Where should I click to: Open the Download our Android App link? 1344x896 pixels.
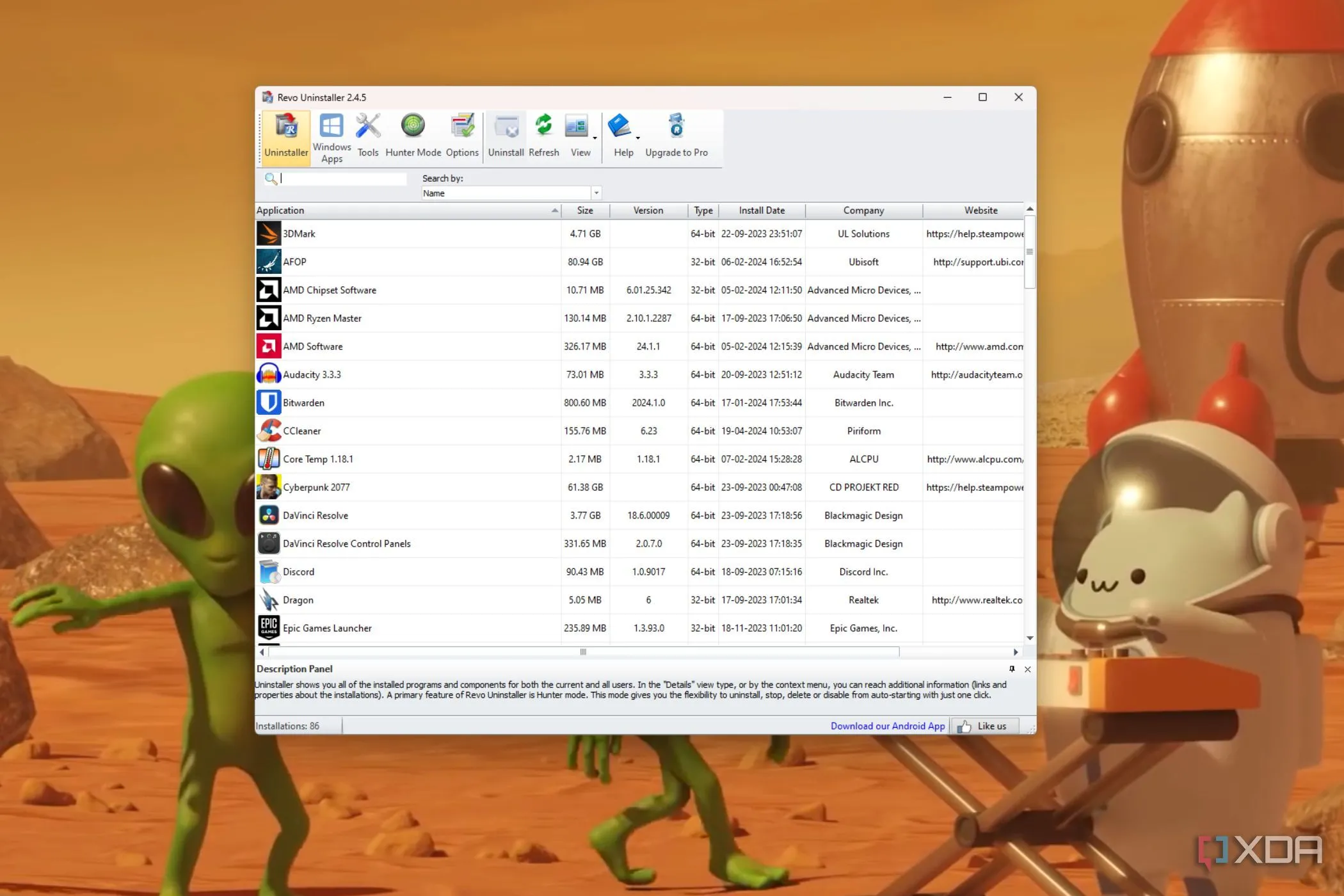tap(887, 726)
